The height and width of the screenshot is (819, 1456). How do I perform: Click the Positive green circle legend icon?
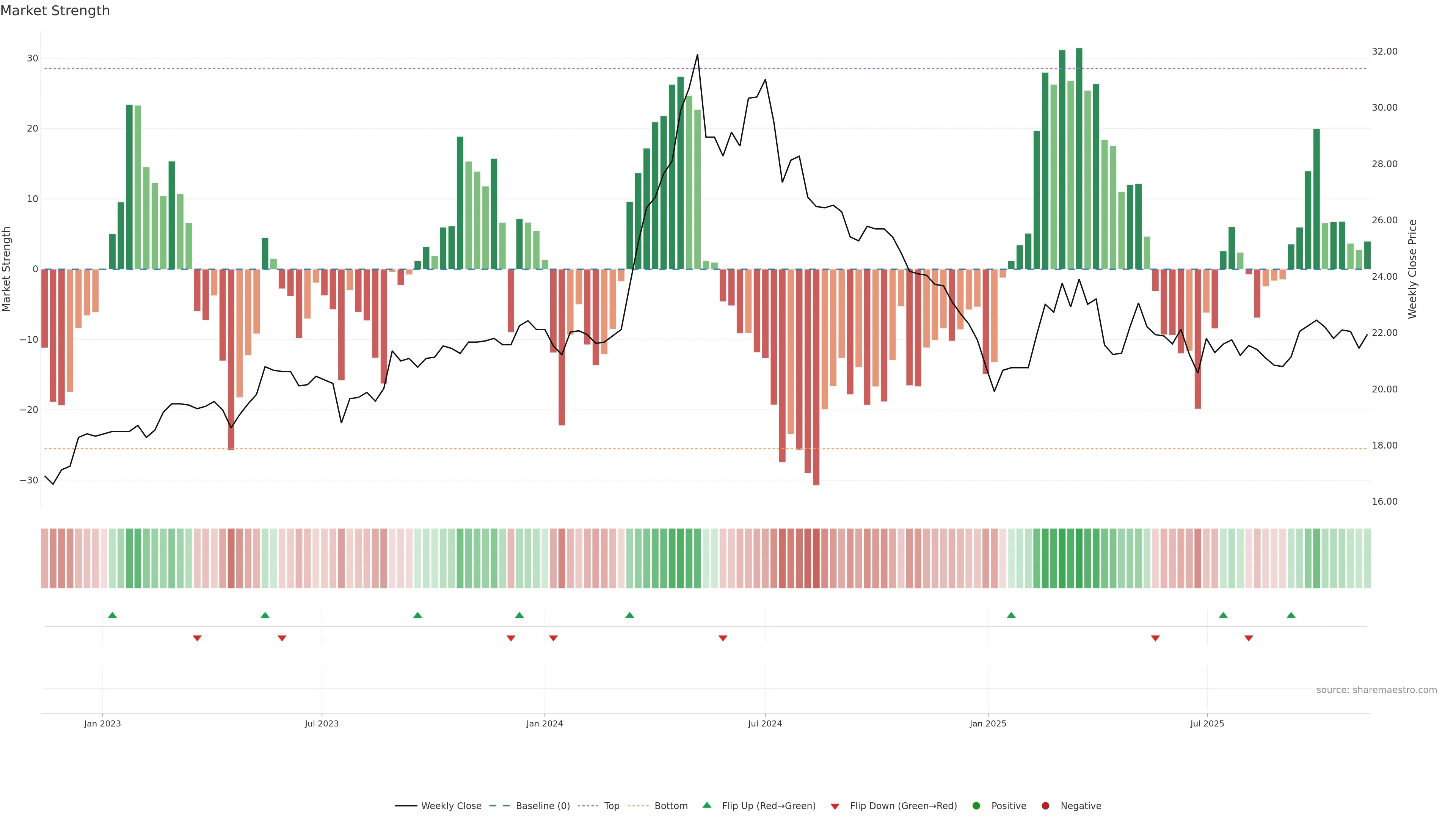tap(976, 806)
